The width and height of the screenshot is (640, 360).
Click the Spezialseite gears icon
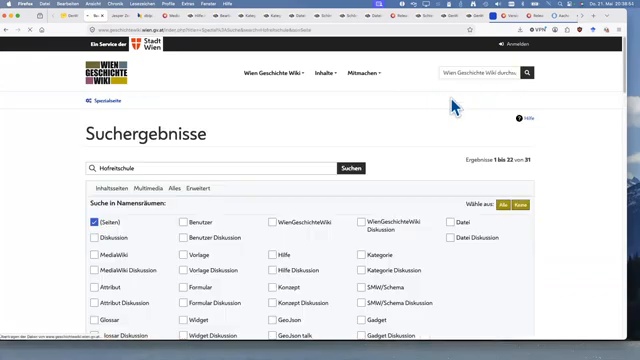(x=89, y=100)
